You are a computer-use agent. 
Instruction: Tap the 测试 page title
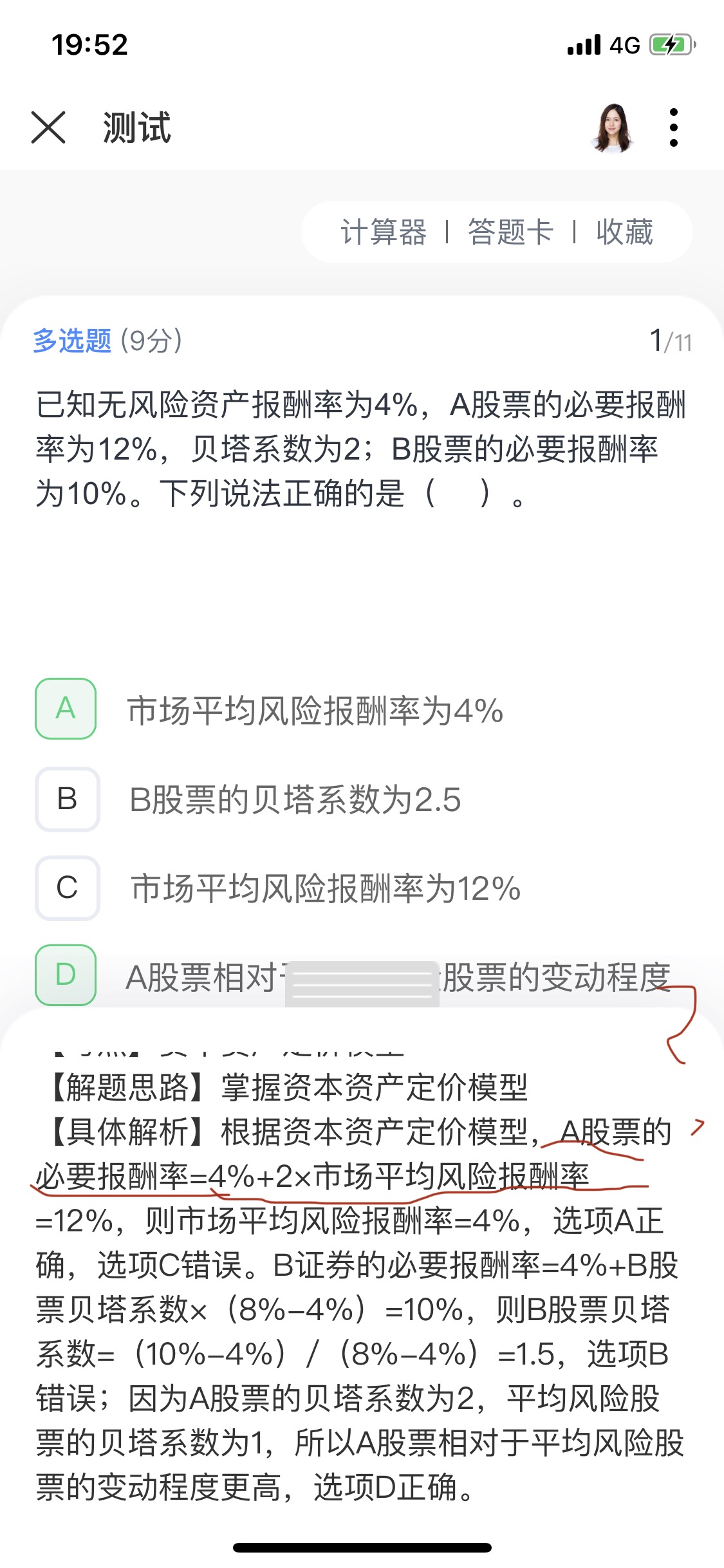pos(136,127)
